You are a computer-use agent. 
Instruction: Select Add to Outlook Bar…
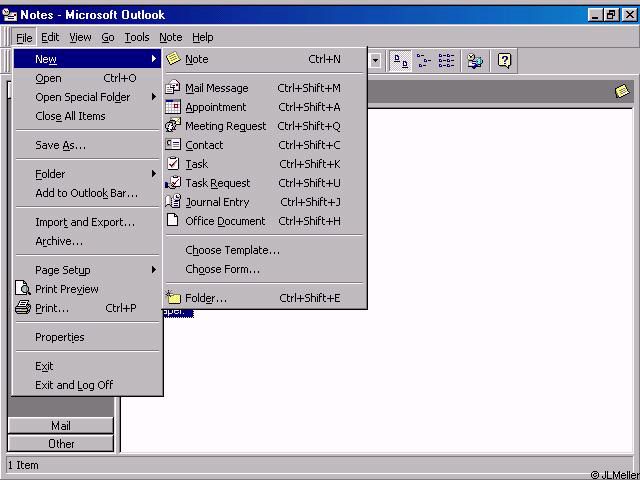click(x=87, y=193)
